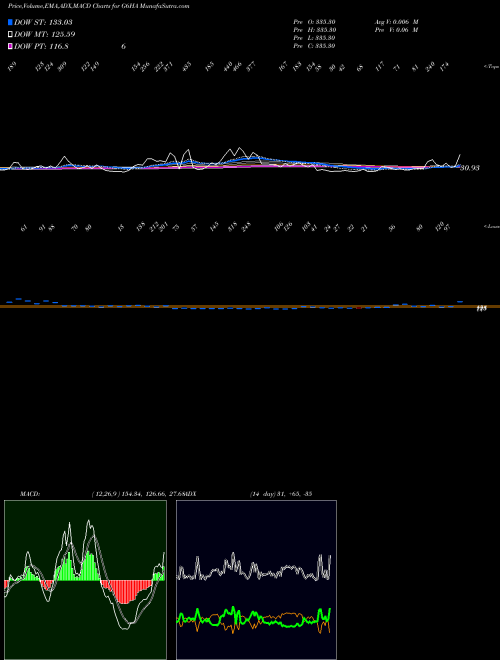This screenshot has height=660, width=500.
Task: Click the DOW PT value label
Action: click(41, 46)
